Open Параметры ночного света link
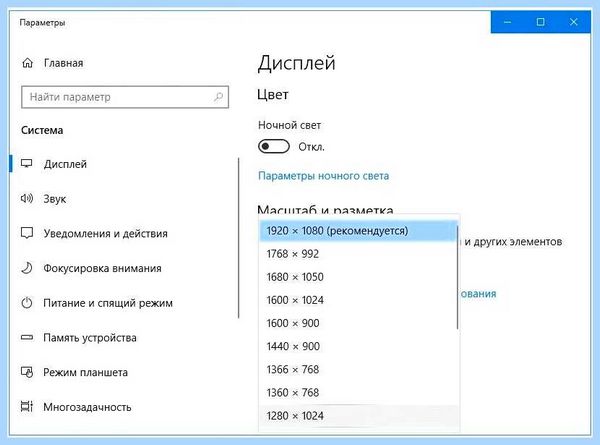 coord(323,176)
